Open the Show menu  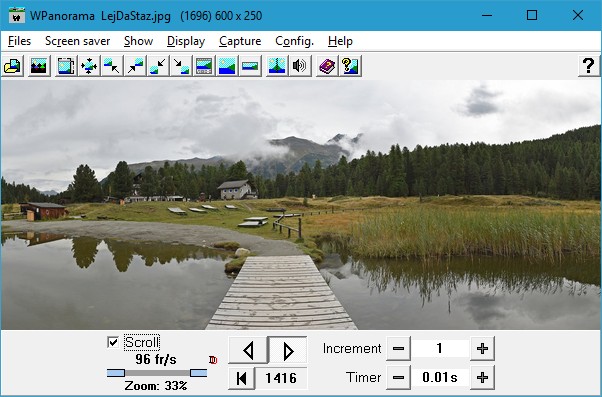(x=139, y=41)
